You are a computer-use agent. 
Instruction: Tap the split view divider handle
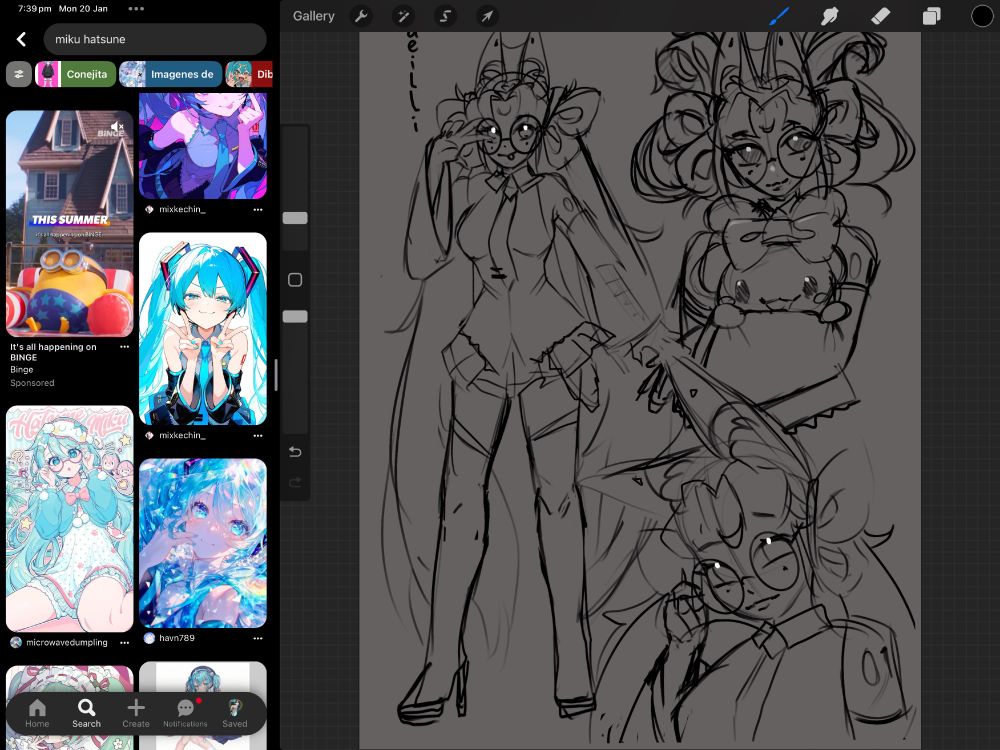pyautogui.click(x=276, y=375)
